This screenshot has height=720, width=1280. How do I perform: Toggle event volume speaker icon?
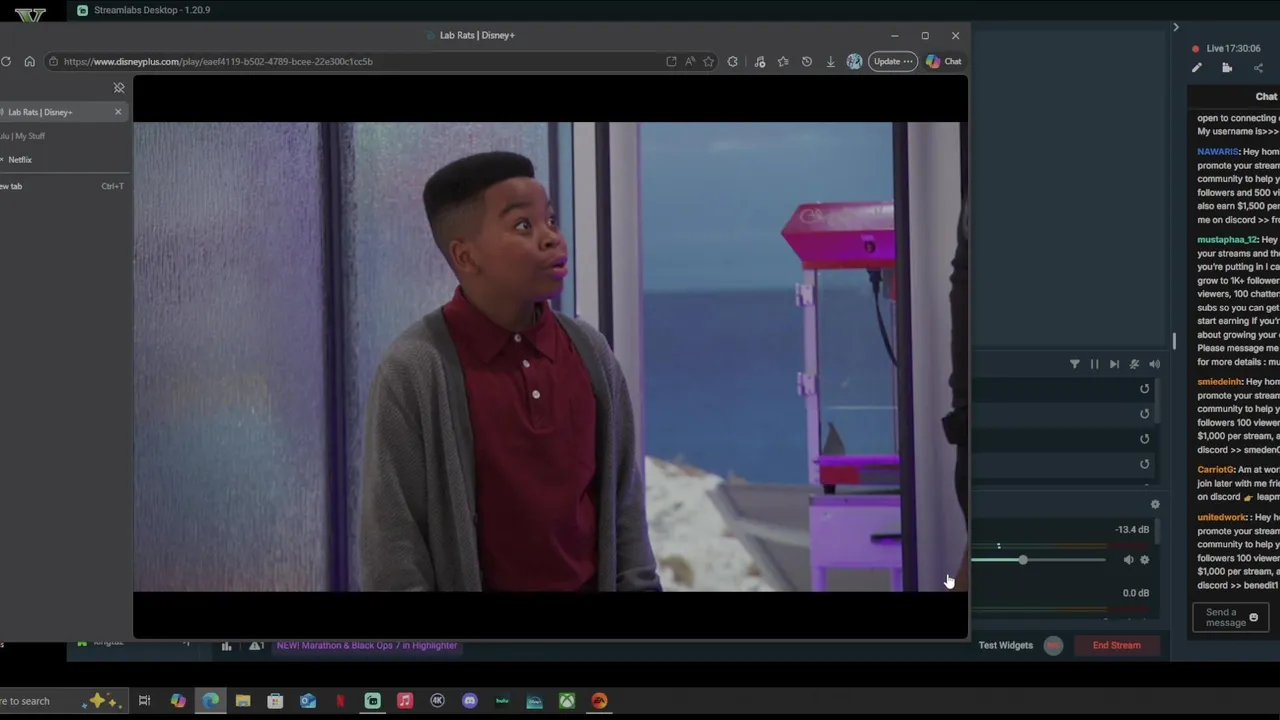point(1154,364)
